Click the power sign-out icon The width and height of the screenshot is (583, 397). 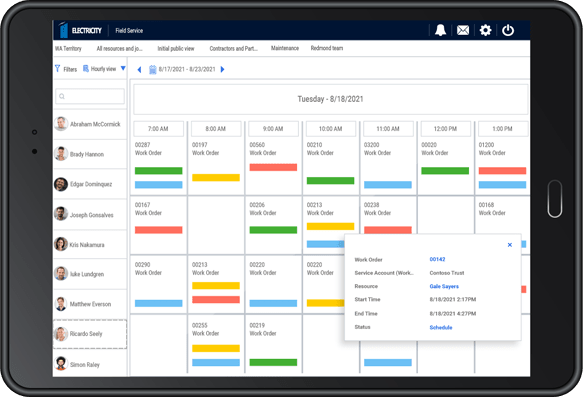[x=508, y=30]
